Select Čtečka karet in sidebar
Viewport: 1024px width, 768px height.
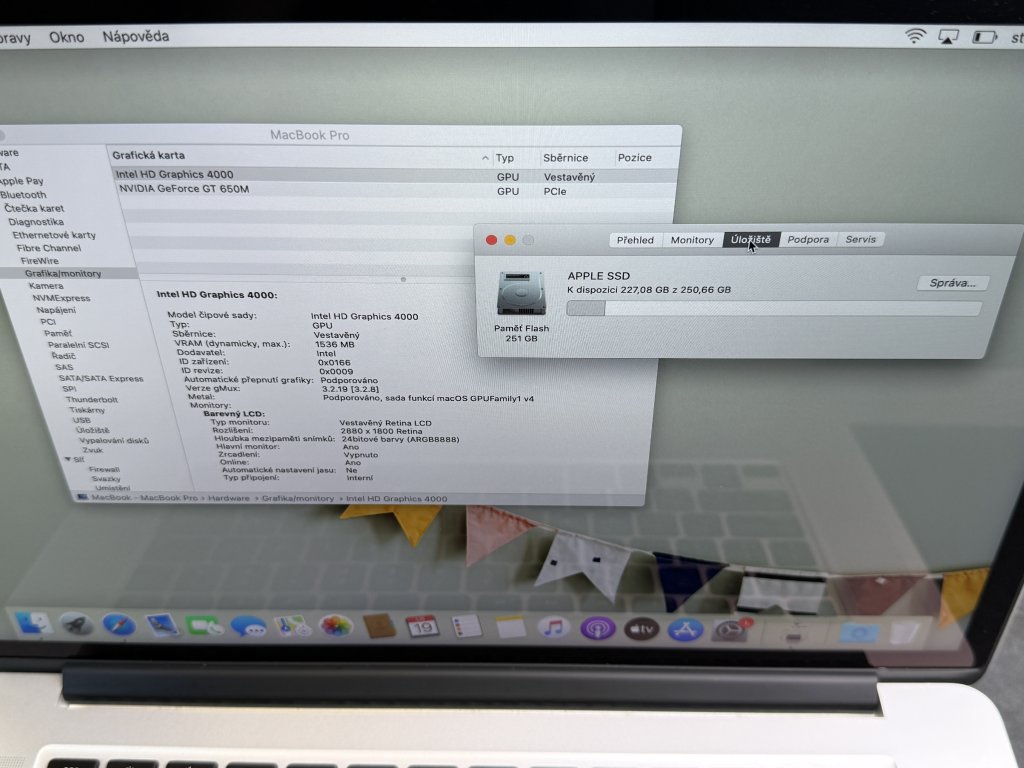coord(34,208)
